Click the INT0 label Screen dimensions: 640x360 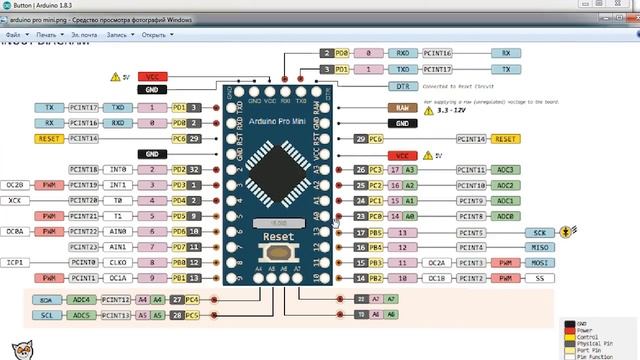(118, 169)
